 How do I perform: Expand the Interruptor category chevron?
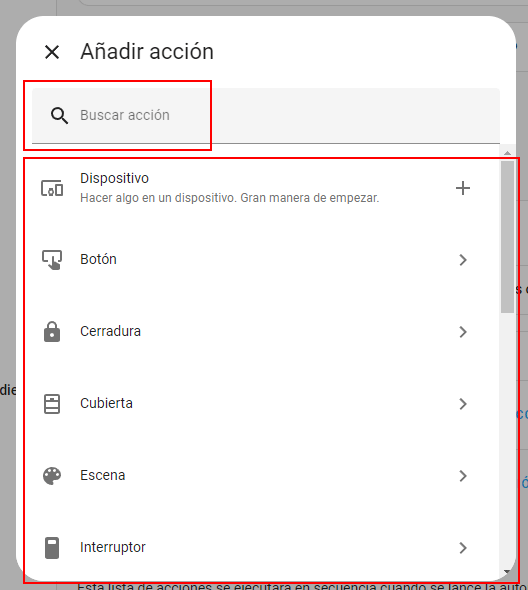[463, 548]
